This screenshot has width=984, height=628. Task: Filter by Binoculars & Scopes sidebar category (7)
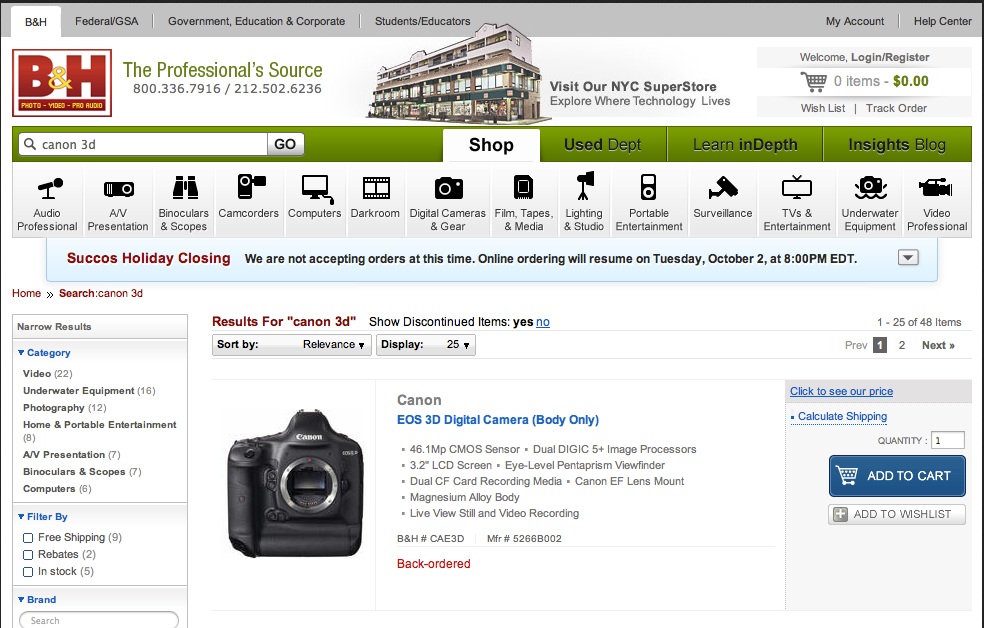(82, 471)
